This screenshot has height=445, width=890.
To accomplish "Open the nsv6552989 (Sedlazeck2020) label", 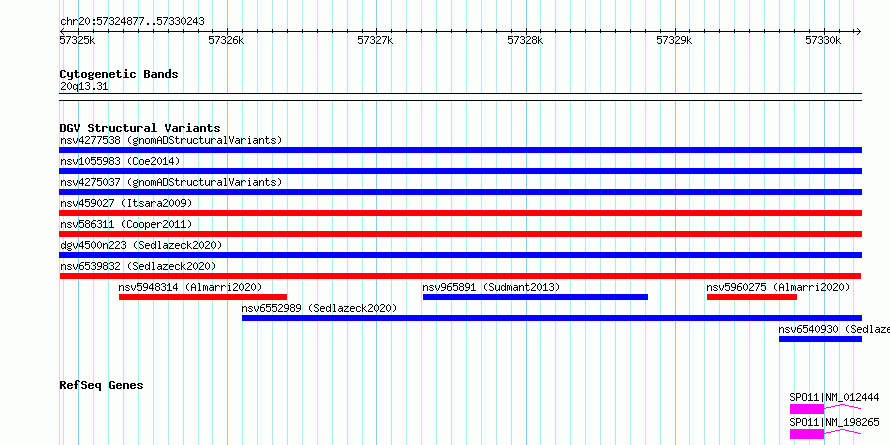I will (319, 308).
